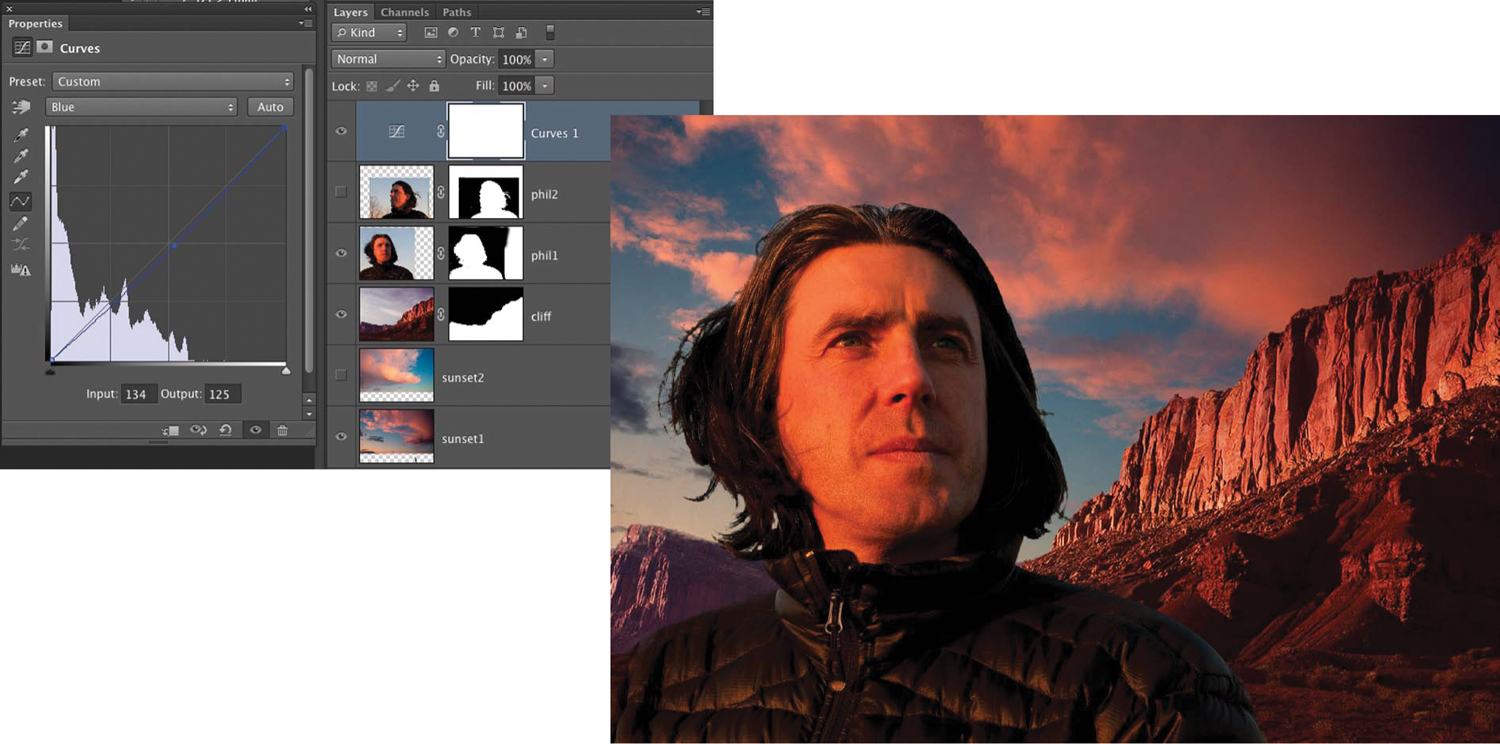The width and height of the screenshot is (1500, 744).
Task: Click the middle point on the blue curve
Action: click(x=174, y=245)
